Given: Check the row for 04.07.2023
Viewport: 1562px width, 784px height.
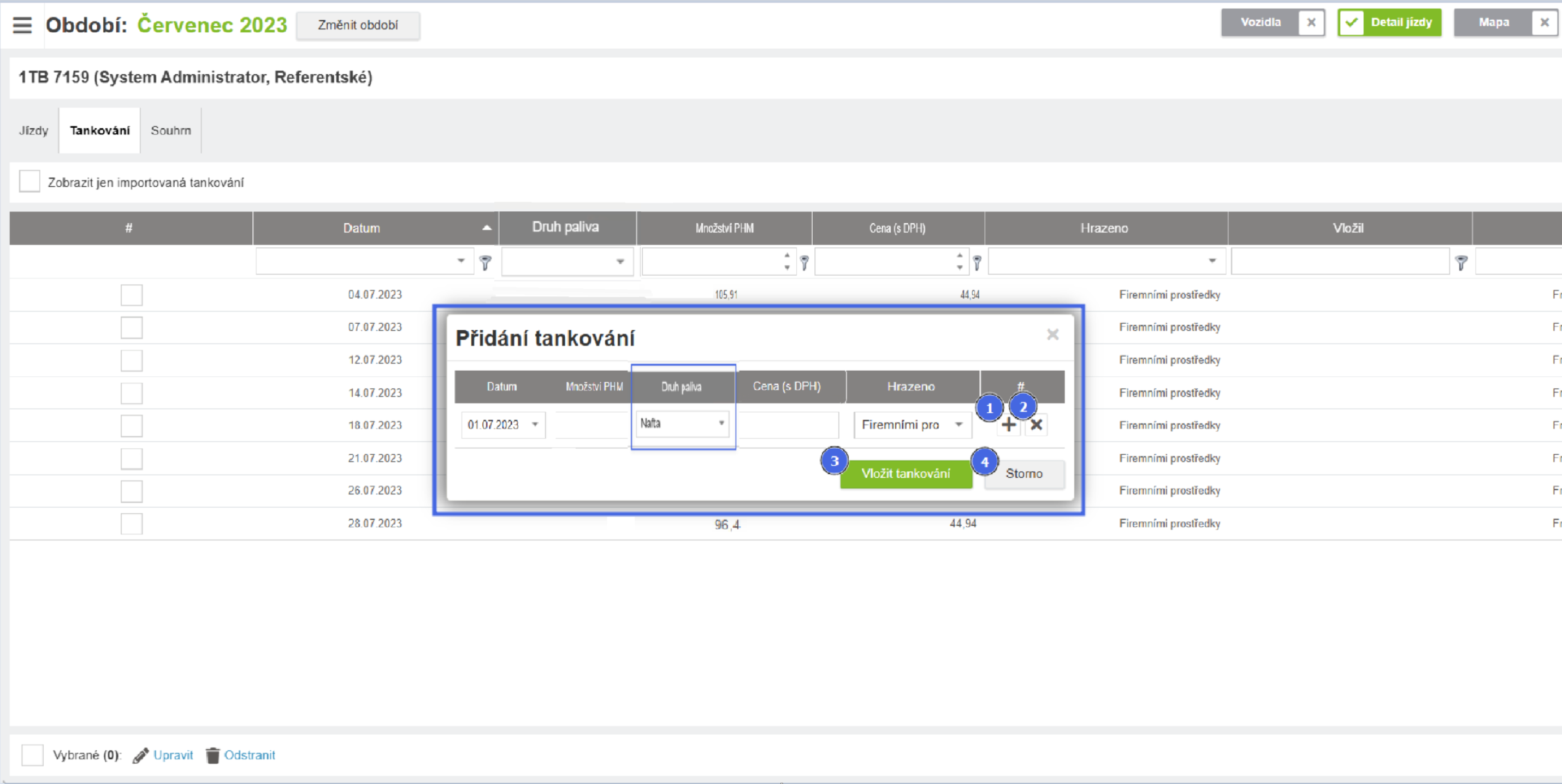Looking at the screenshot, I should (131, 295).
